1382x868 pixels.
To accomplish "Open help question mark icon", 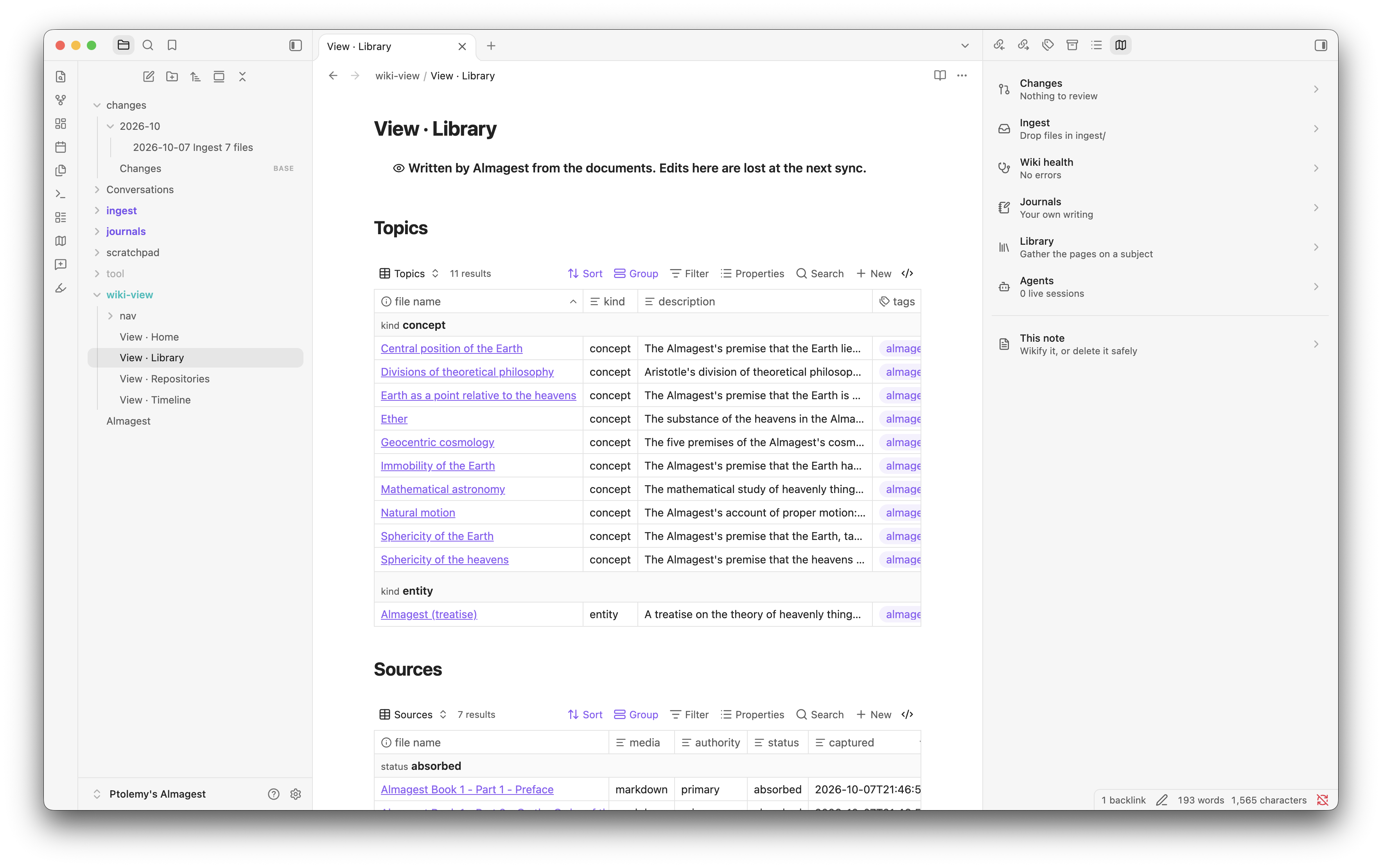I will (274, 794).
